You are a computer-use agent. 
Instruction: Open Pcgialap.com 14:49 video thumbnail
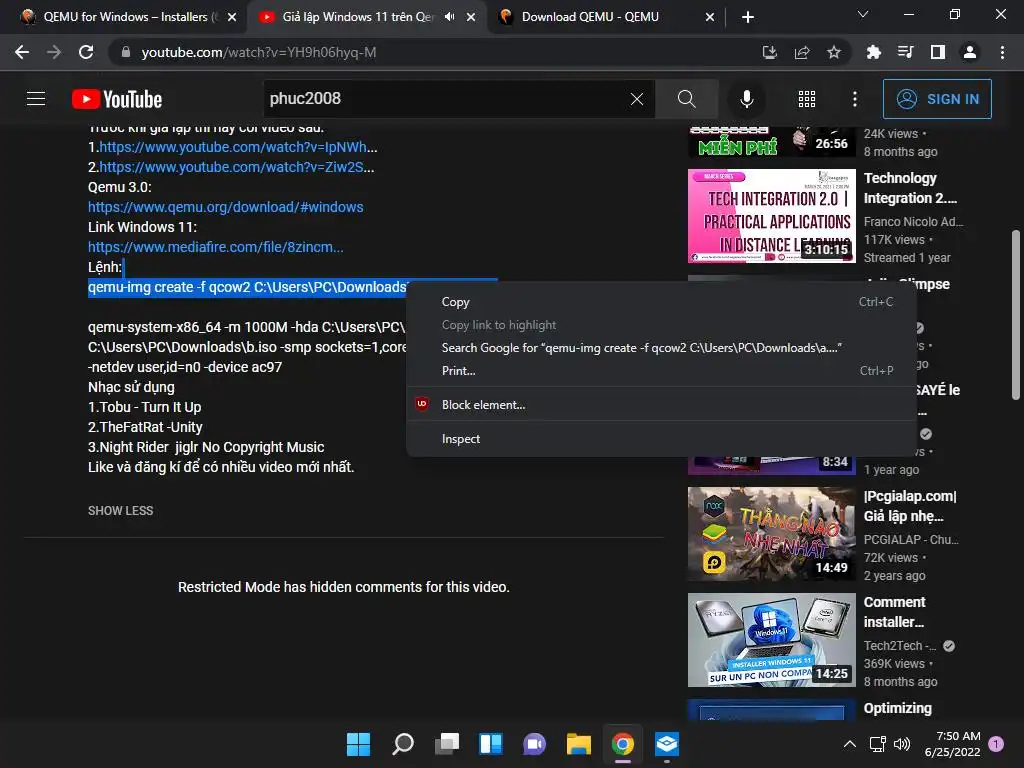pos(771,534)
